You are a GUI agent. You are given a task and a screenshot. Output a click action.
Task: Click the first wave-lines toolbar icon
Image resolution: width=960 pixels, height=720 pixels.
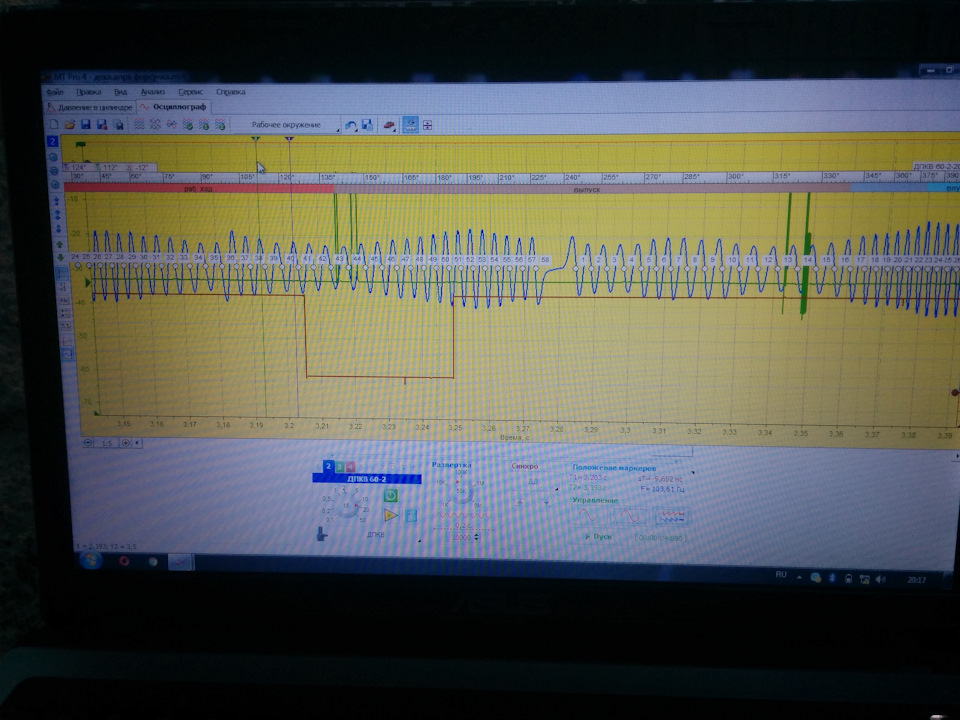(x=140, y=124)
